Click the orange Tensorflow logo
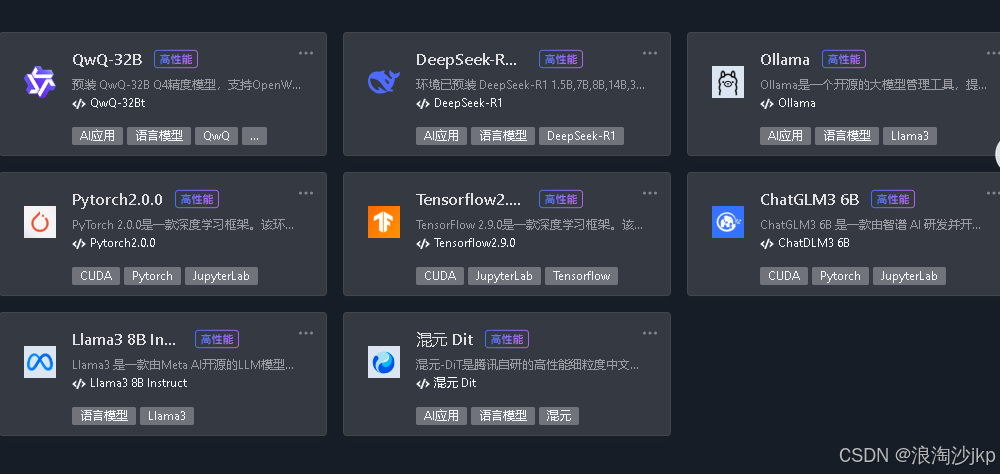Image resolution: width=1000 pixels, height=474 pixels. click(383, 222)
